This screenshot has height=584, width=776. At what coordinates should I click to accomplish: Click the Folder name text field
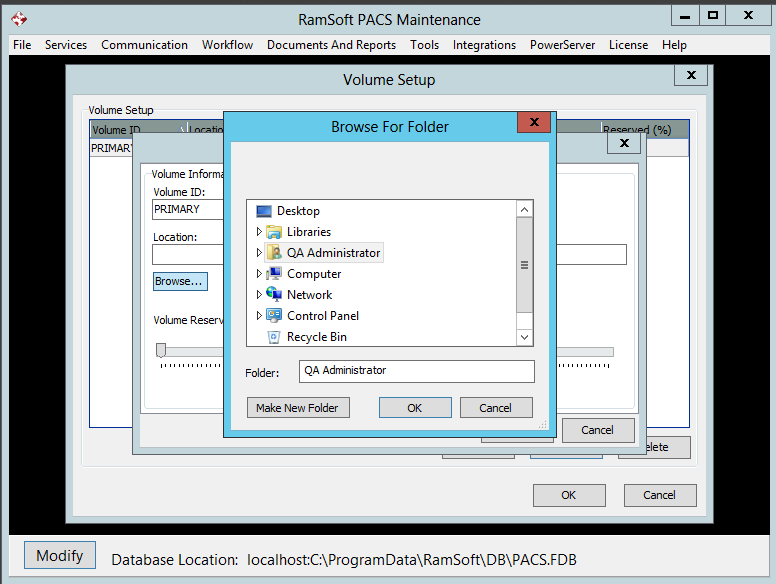pyautogui.click(x=416, y=371)
